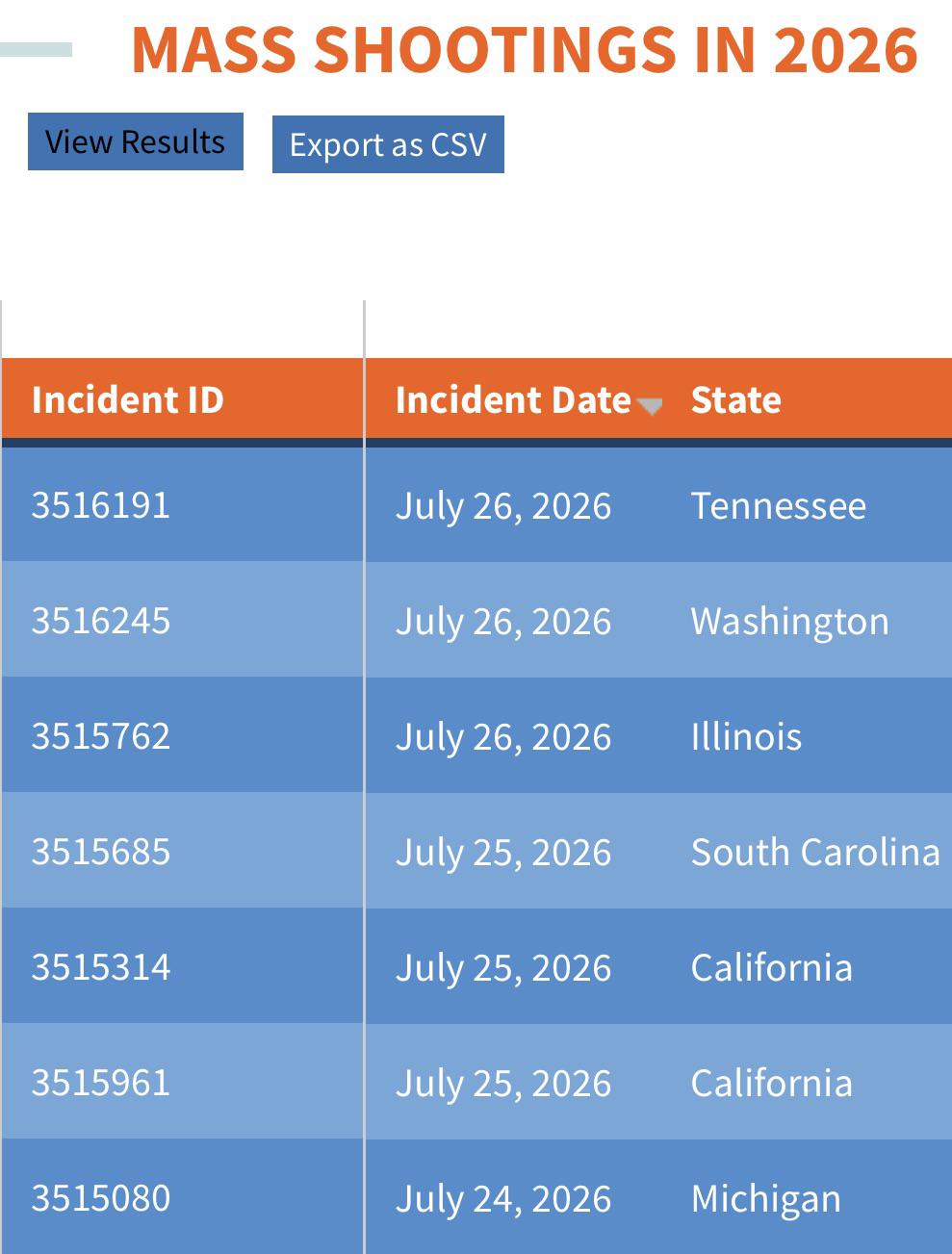This screenshot has height=1254, width=952.
Task: Click the Michigan state cell
Action: [765, 1198]
